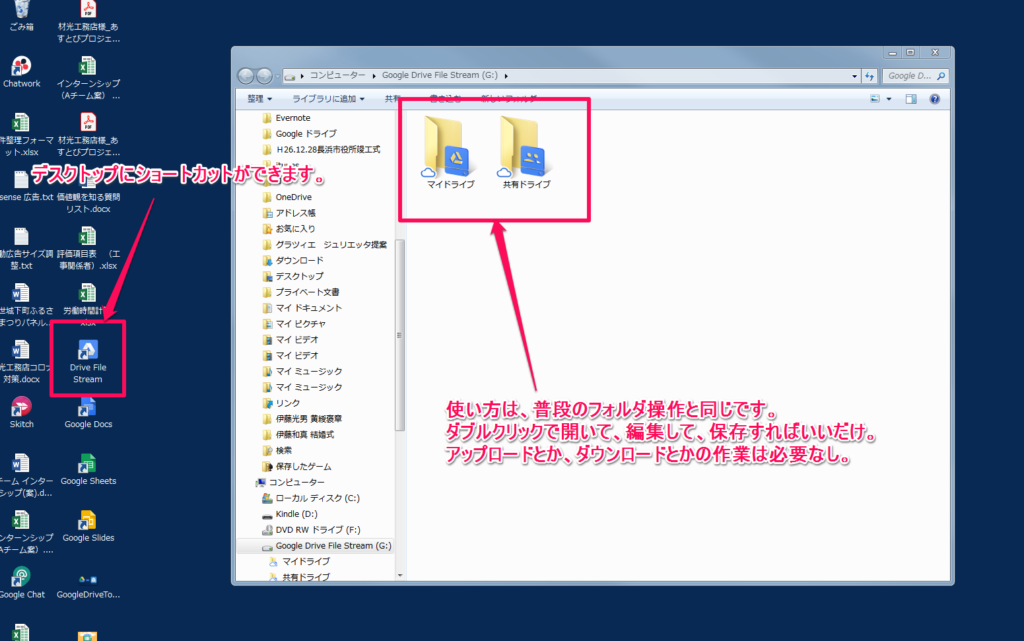Open the GoogleDriveTo... desktop icon
The height and width of the screenshot is (641, 1024).
pos(88,584)
